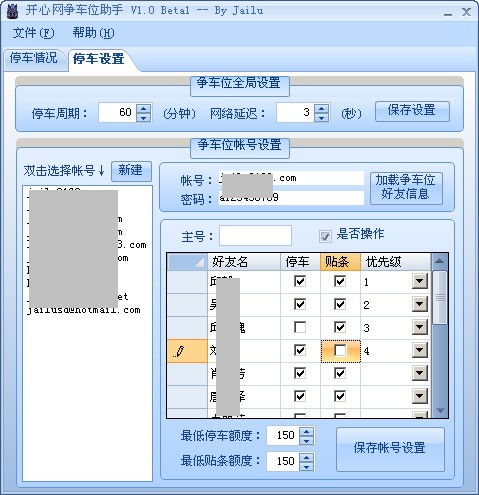Image resolution: width=479 pixels, height=495 pixels.
Task: Expand priority dropdown for the row showing 4
Action: pyautogui.click(x=420, y=351)
